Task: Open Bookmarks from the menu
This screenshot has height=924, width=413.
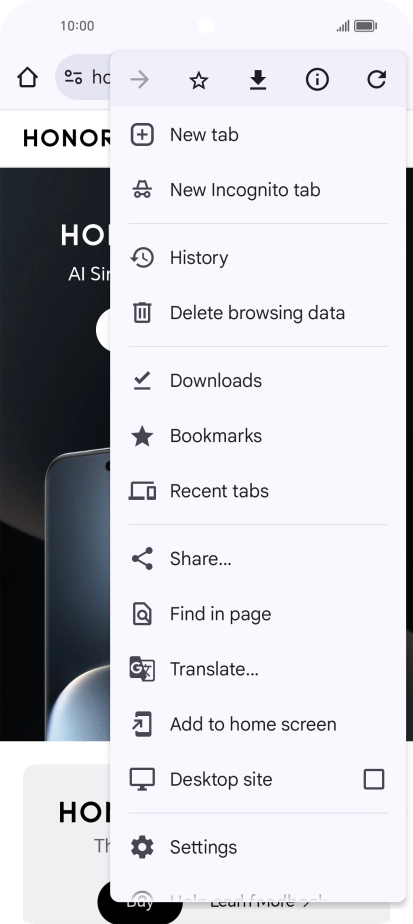Action: [258, 435]
